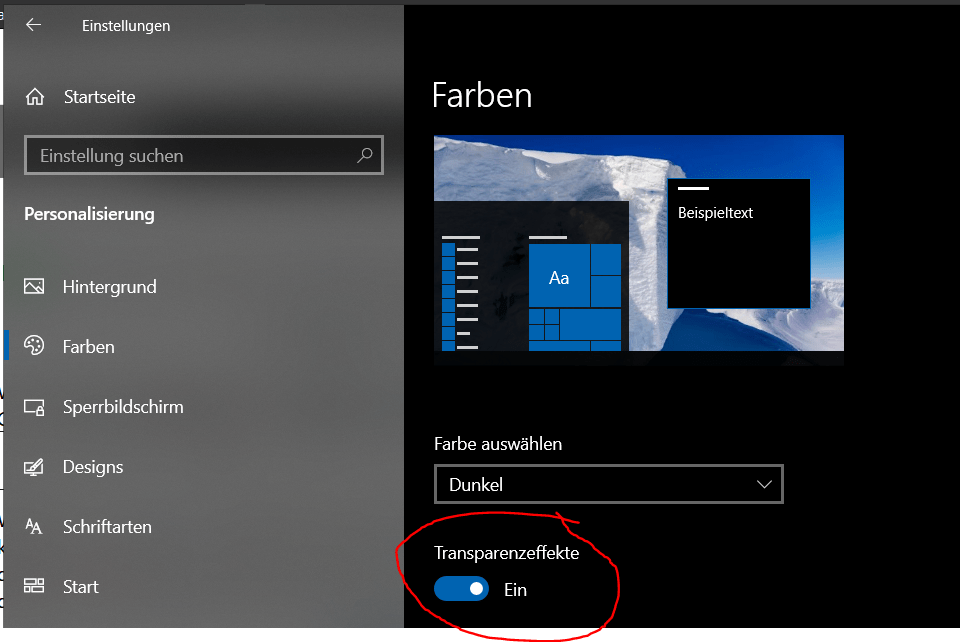This screenshot has height=642, width=960.
Task: Click the Sperrbildschirm lock screen icon
Action: [35, 407]
